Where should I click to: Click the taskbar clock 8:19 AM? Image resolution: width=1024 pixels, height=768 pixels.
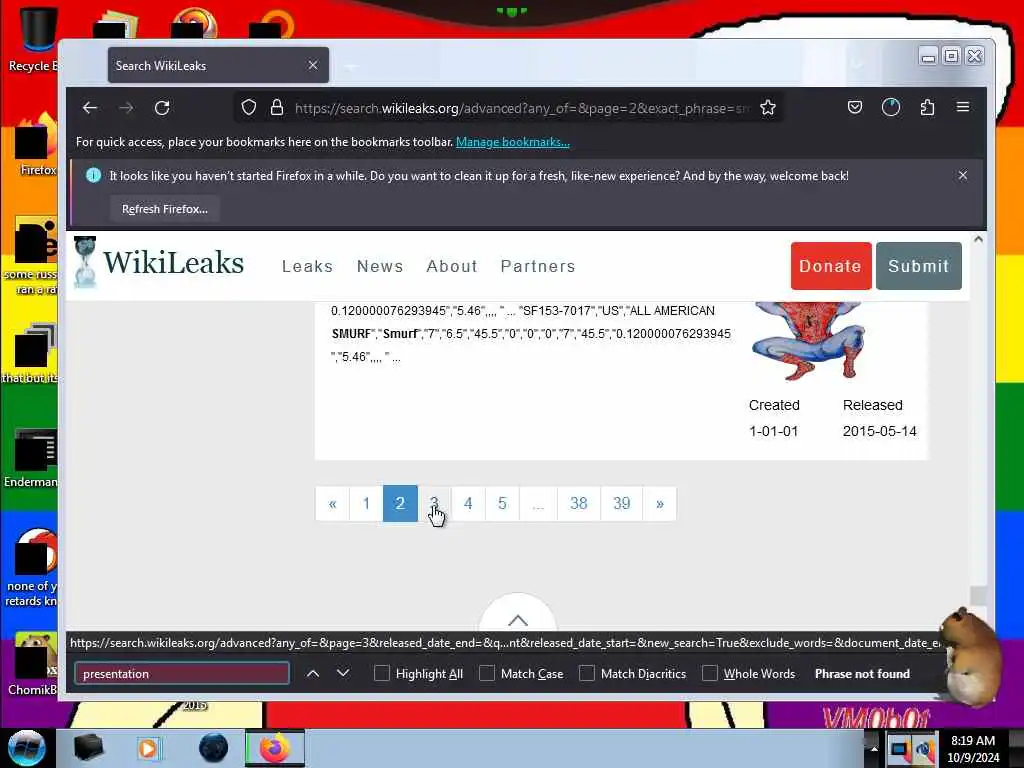tap(972, 741)
